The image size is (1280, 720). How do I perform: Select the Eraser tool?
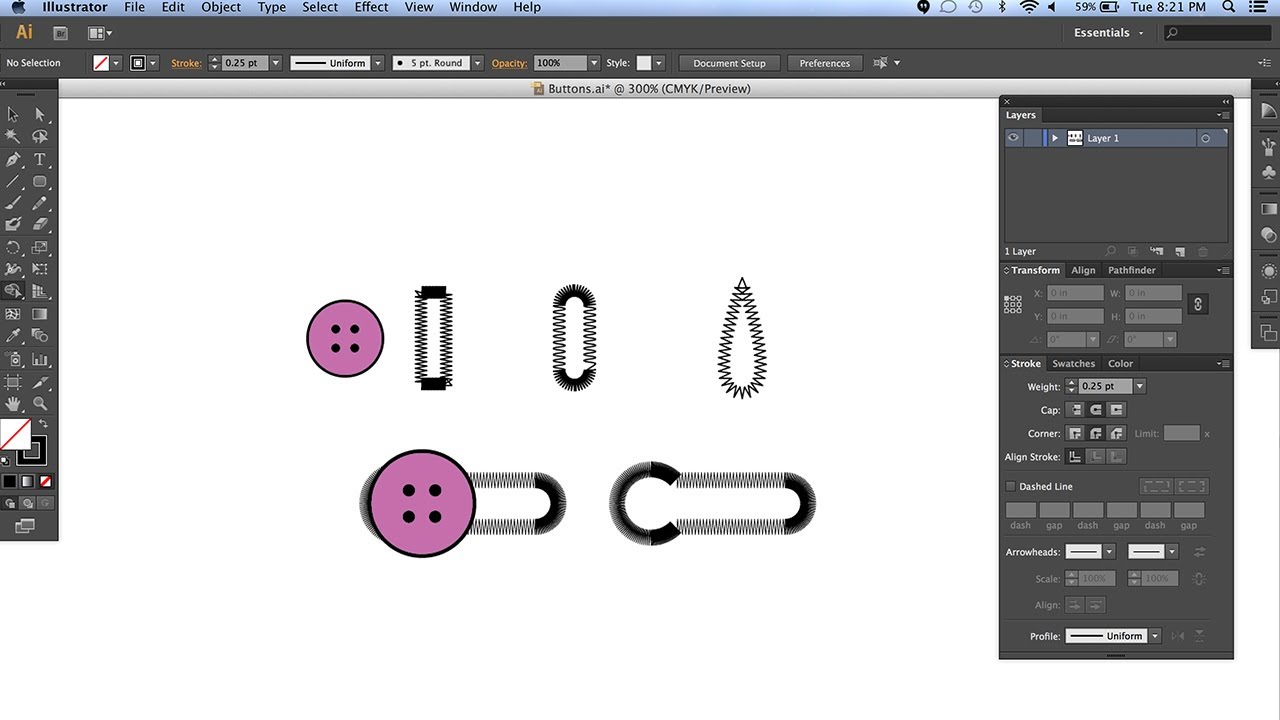(40, 225)
